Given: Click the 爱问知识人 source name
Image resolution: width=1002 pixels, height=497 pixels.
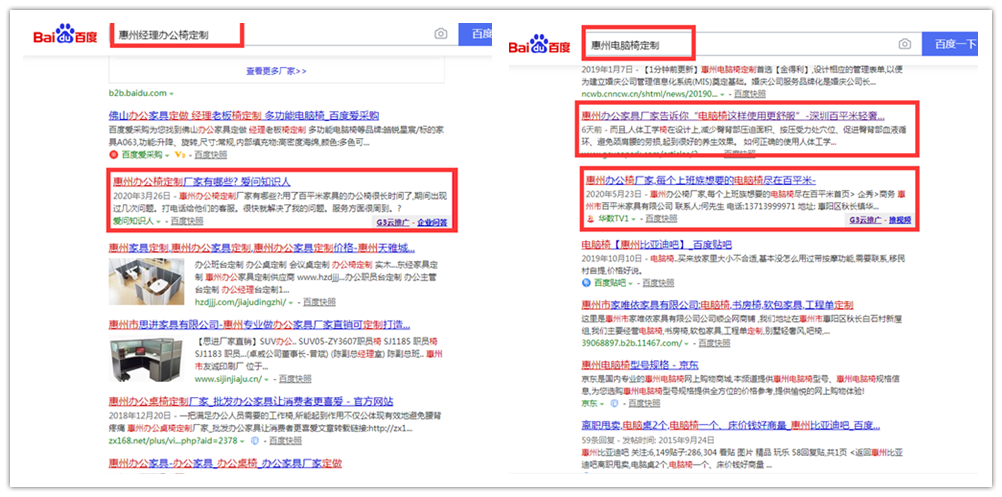Looking at the screenshot, I should [133, 222].
